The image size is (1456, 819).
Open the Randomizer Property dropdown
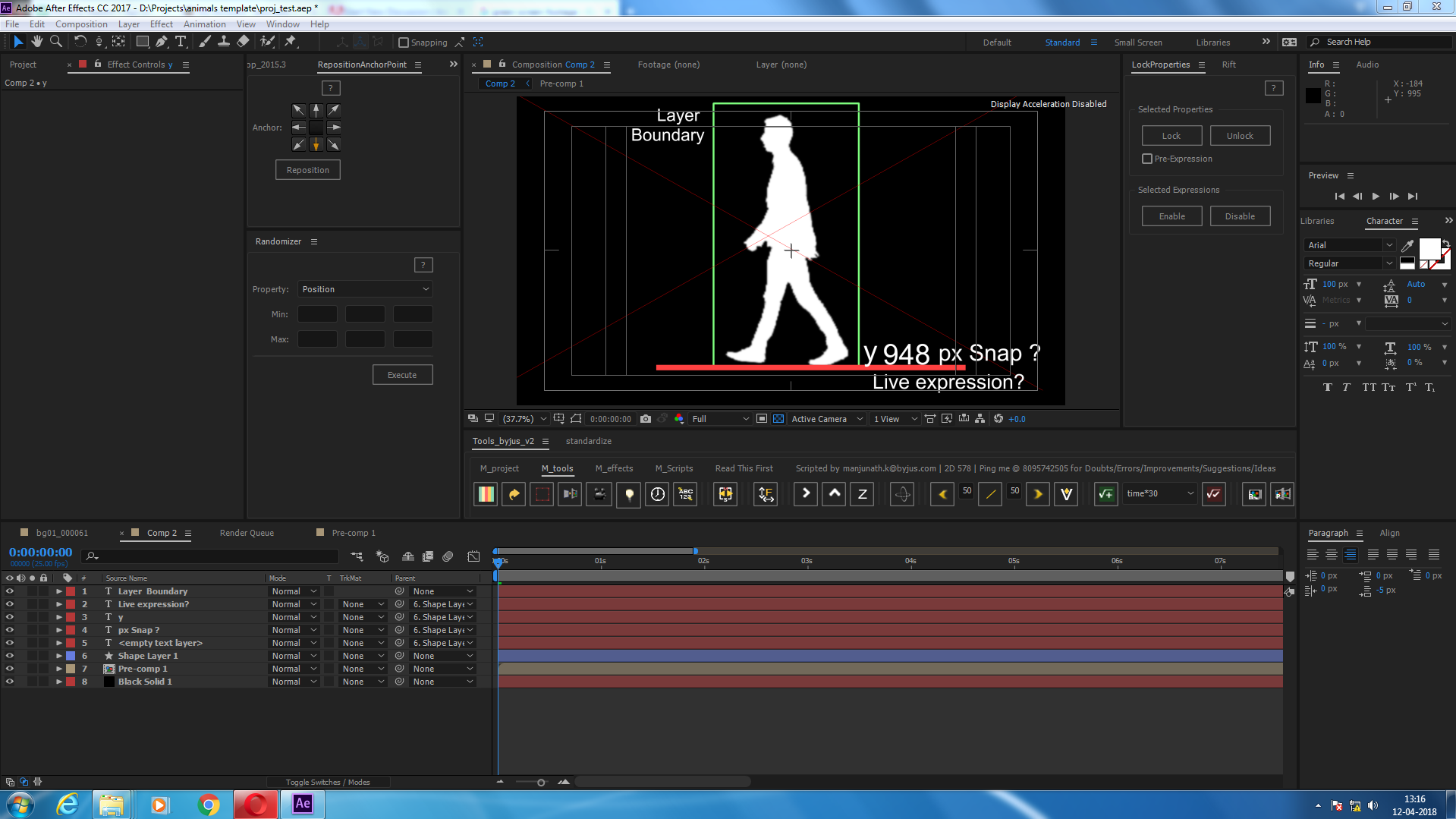365,289
